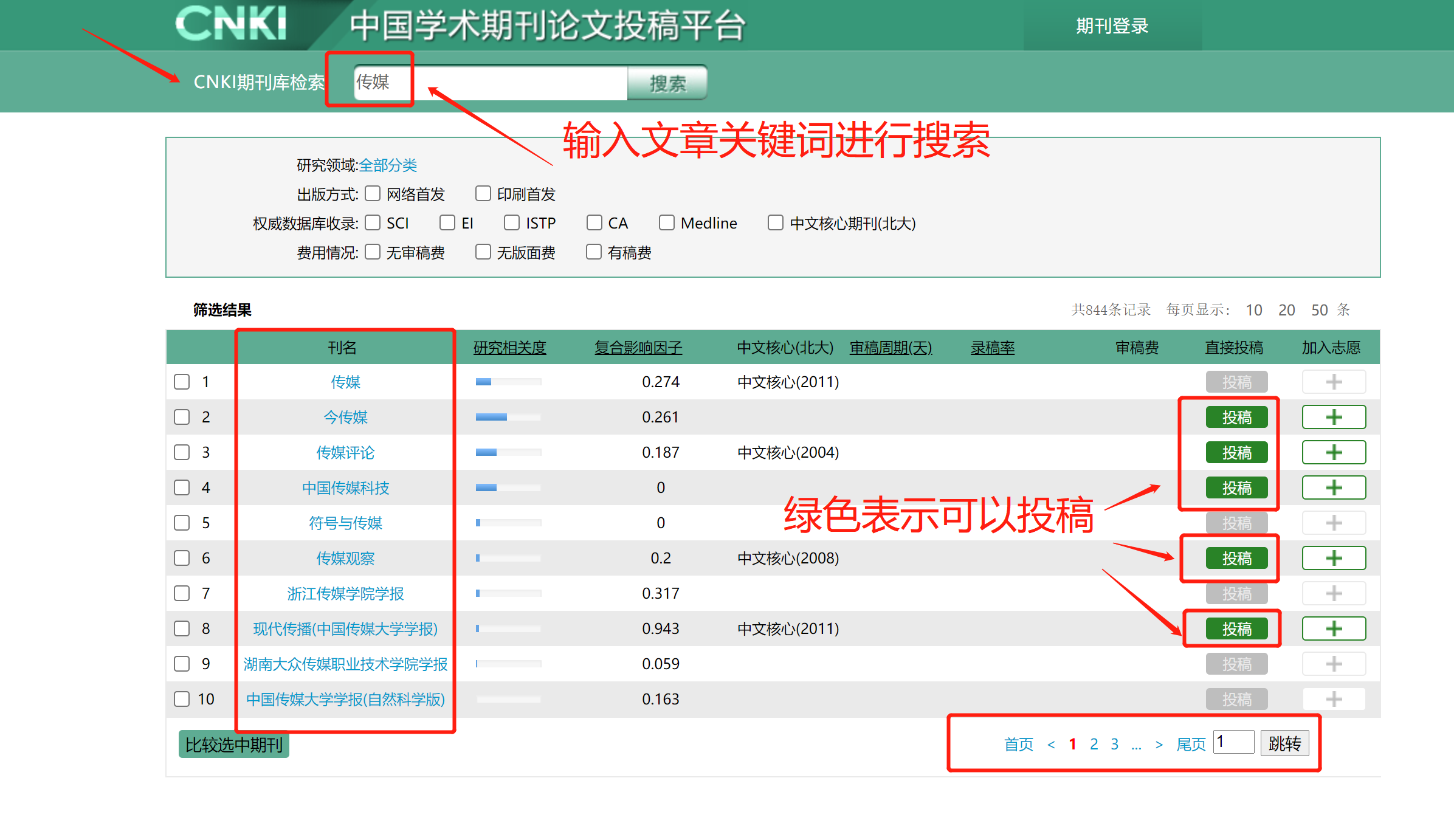This screenshot has height=840, width=1454.
Task: Select row 6 传媒观察 checkbox
Action: coord(182,558)
